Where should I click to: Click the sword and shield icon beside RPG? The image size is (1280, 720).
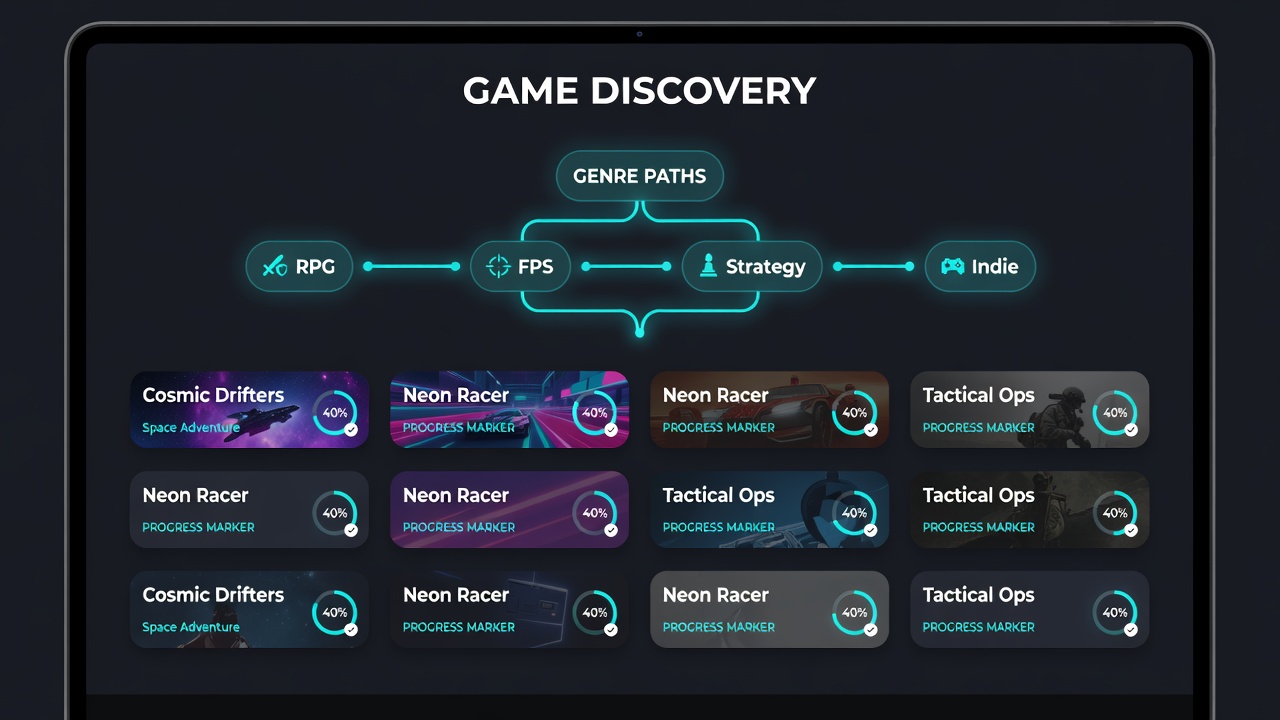click(275, 267)
